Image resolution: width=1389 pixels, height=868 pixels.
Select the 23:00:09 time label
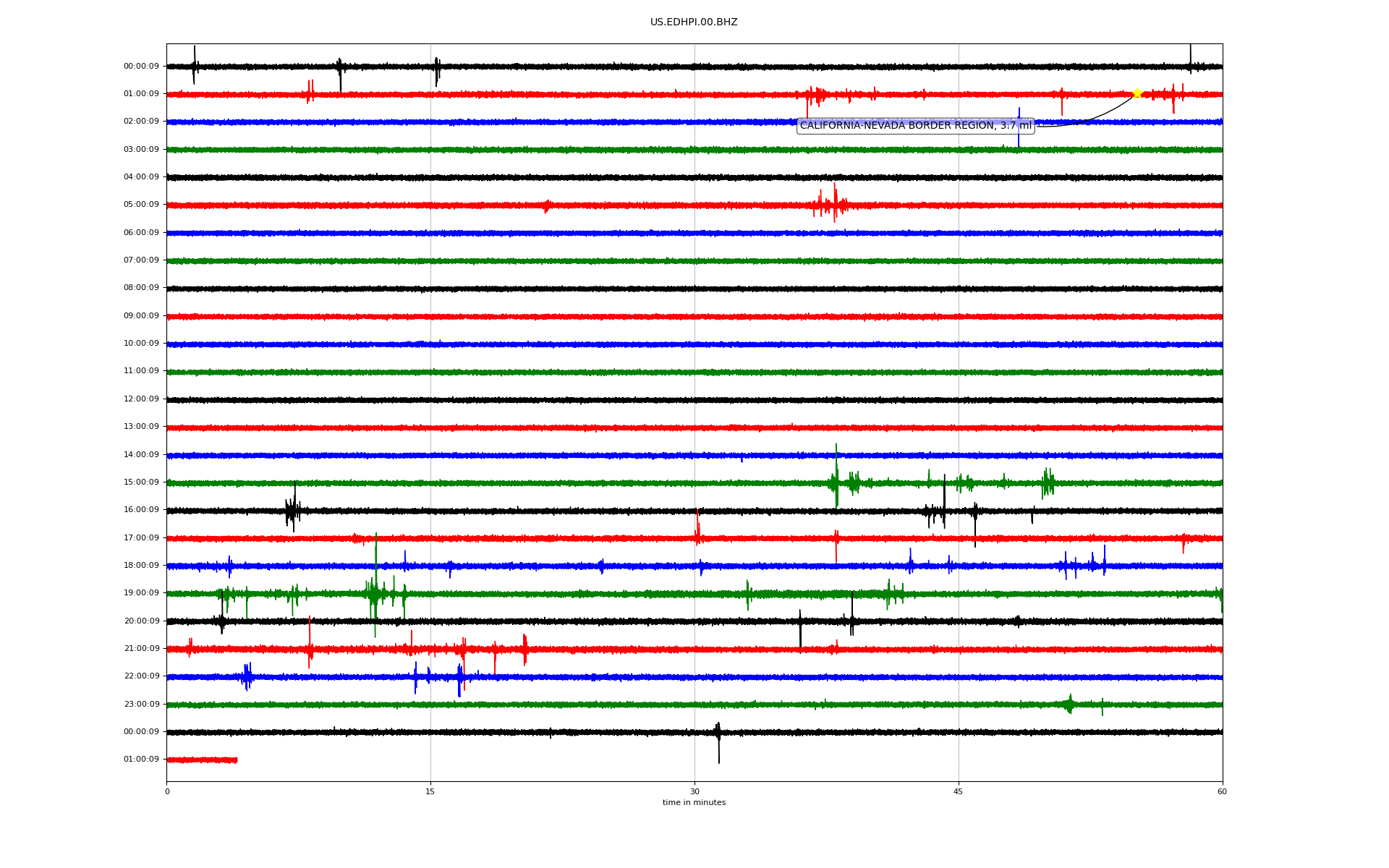pyautogui.click(x=141, y=705)
